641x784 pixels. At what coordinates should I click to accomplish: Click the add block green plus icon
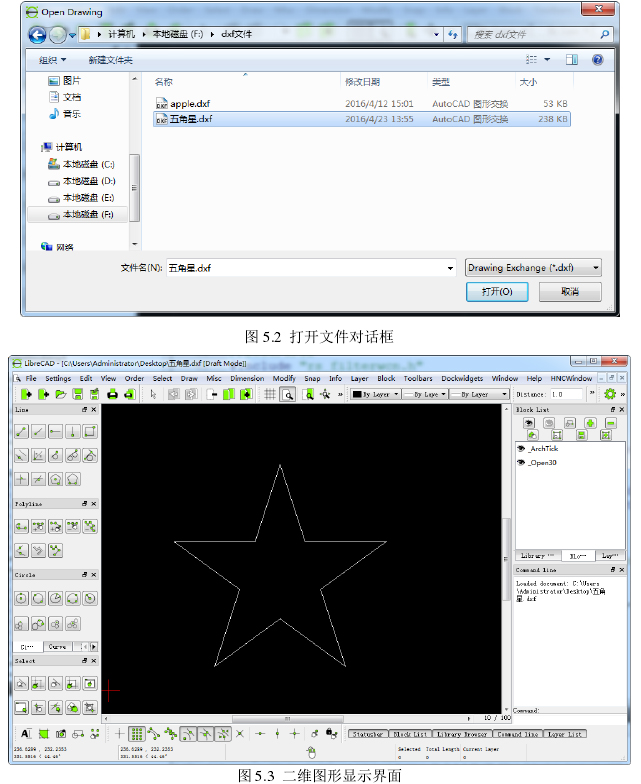pyautogui.click(x=591, y=423)
